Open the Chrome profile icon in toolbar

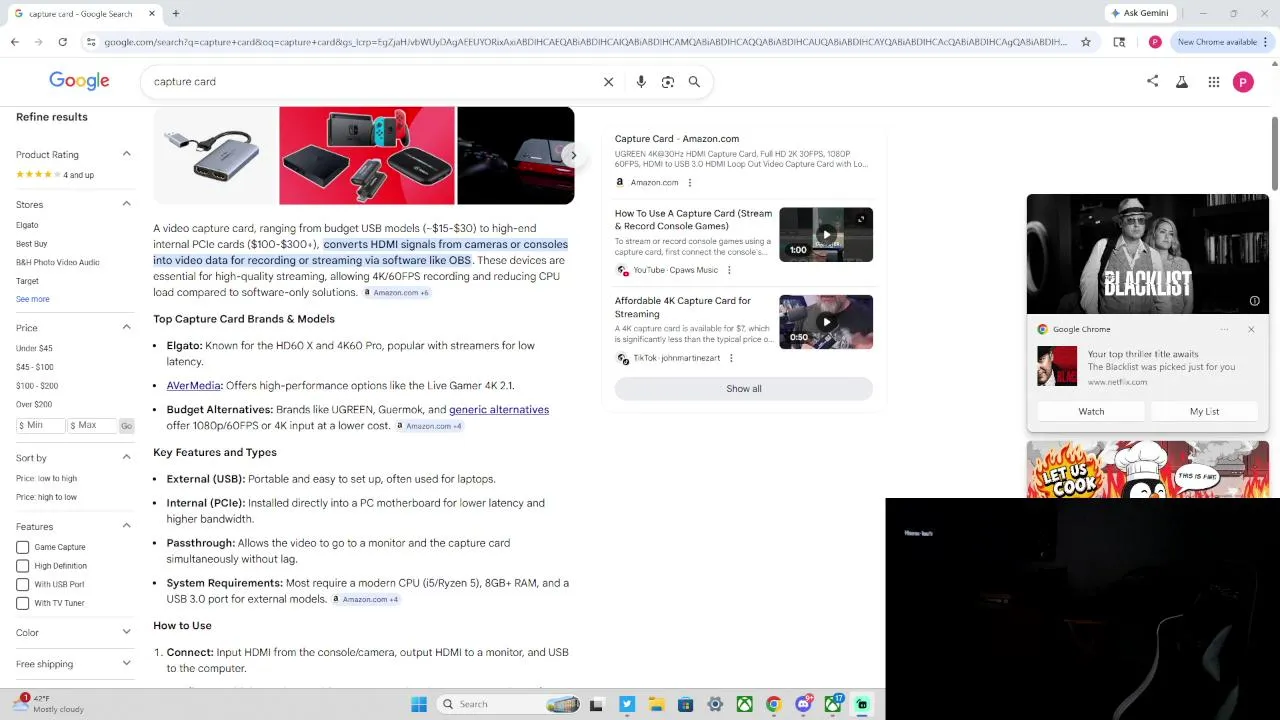pyautogui.click(x=1155, y=42)
